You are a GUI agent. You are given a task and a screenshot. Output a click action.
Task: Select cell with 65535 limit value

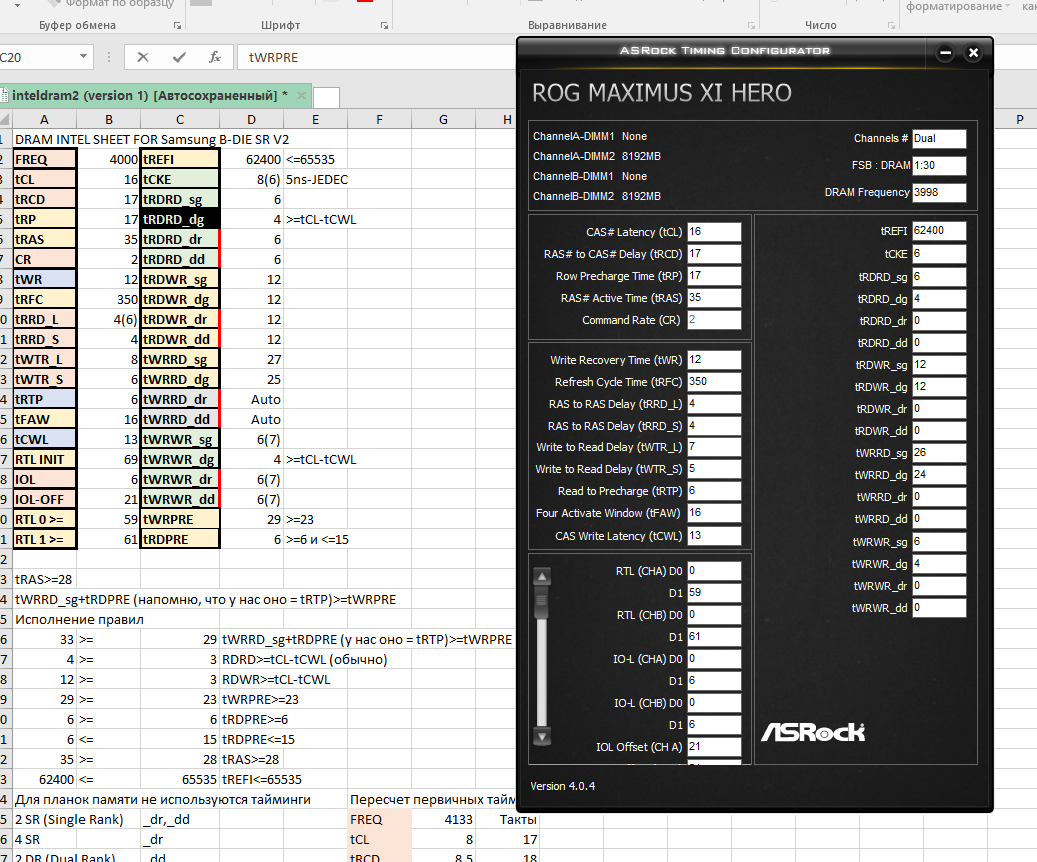(x=180, y=780)
